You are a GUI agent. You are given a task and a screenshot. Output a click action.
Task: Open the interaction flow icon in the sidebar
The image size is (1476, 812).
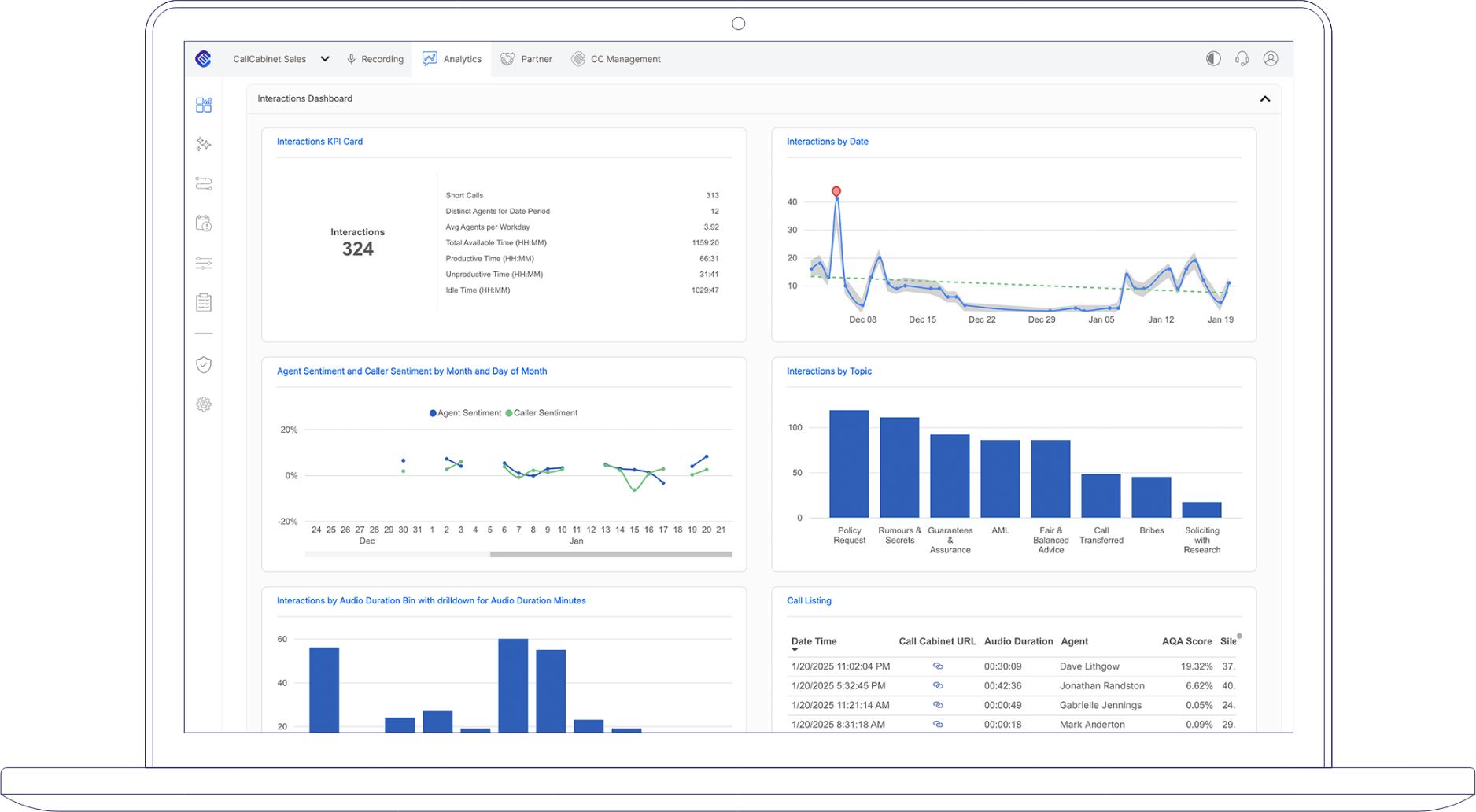click(x=203, y=183)
